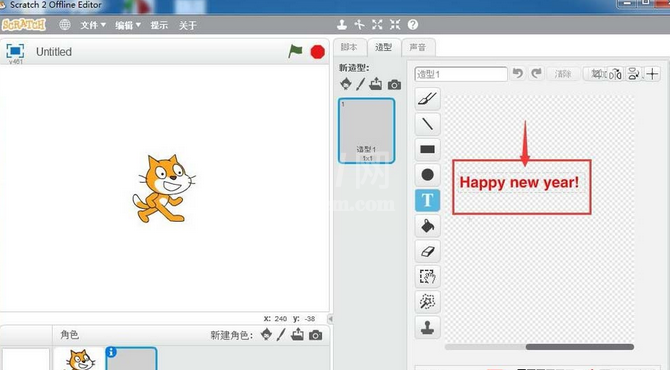Set costume center crosshair
This screenshot has height=370, width=670.
point(652,74)
